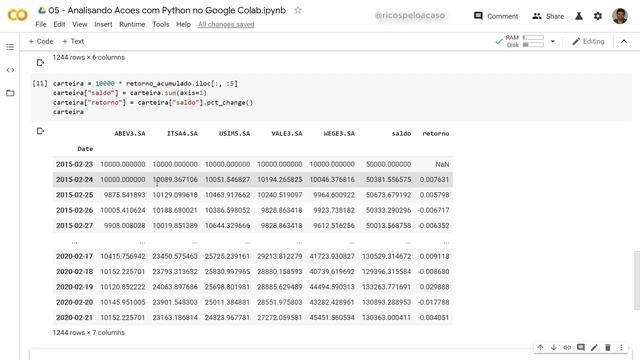This screenshot has width=640, height=360.
Task: Click the 1244 rows × 7 columns text
Action: pyautogui.click(x=89, y=333)
